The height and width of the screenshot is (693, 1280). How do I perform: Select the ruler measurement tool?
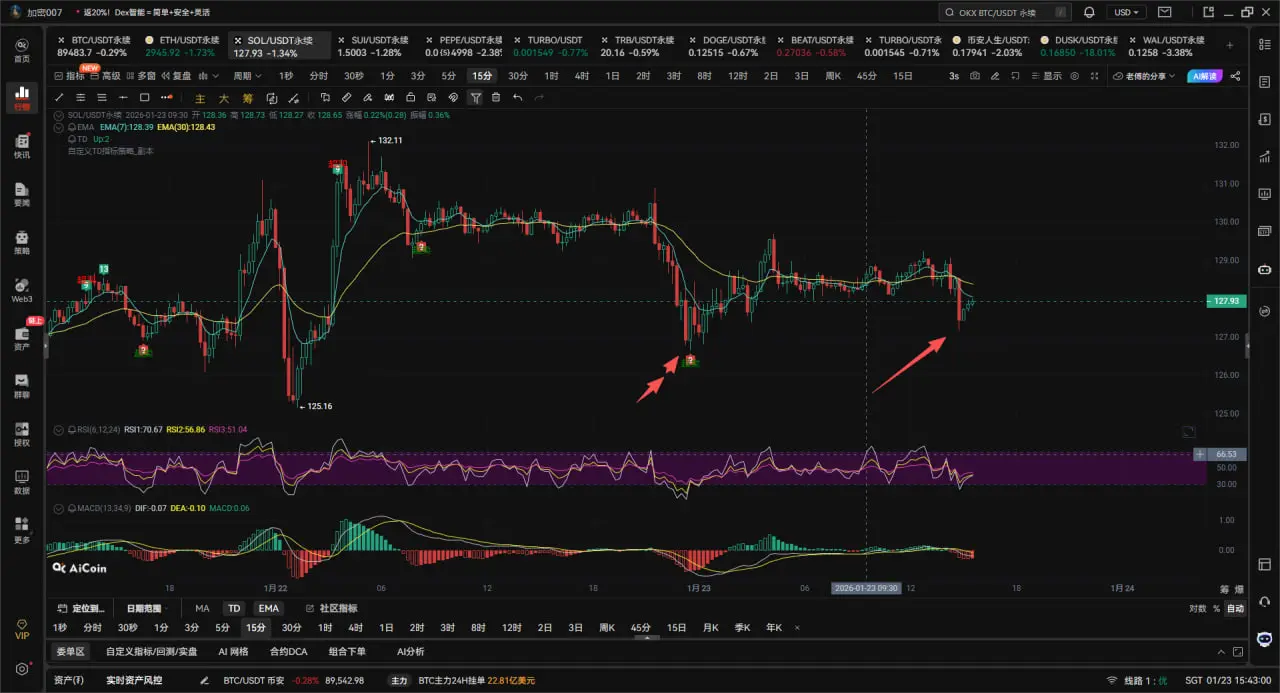click(x=346, y=98)
